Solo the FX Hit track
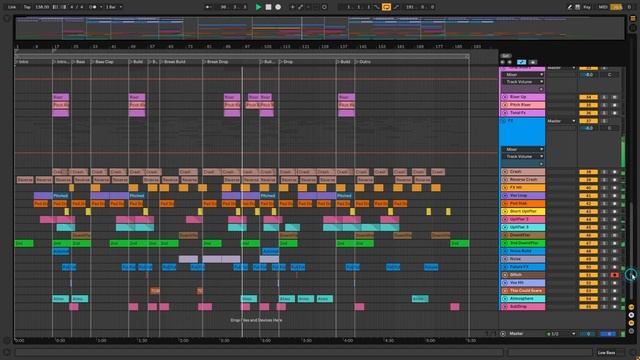640x360 pixels. [604, 188]
